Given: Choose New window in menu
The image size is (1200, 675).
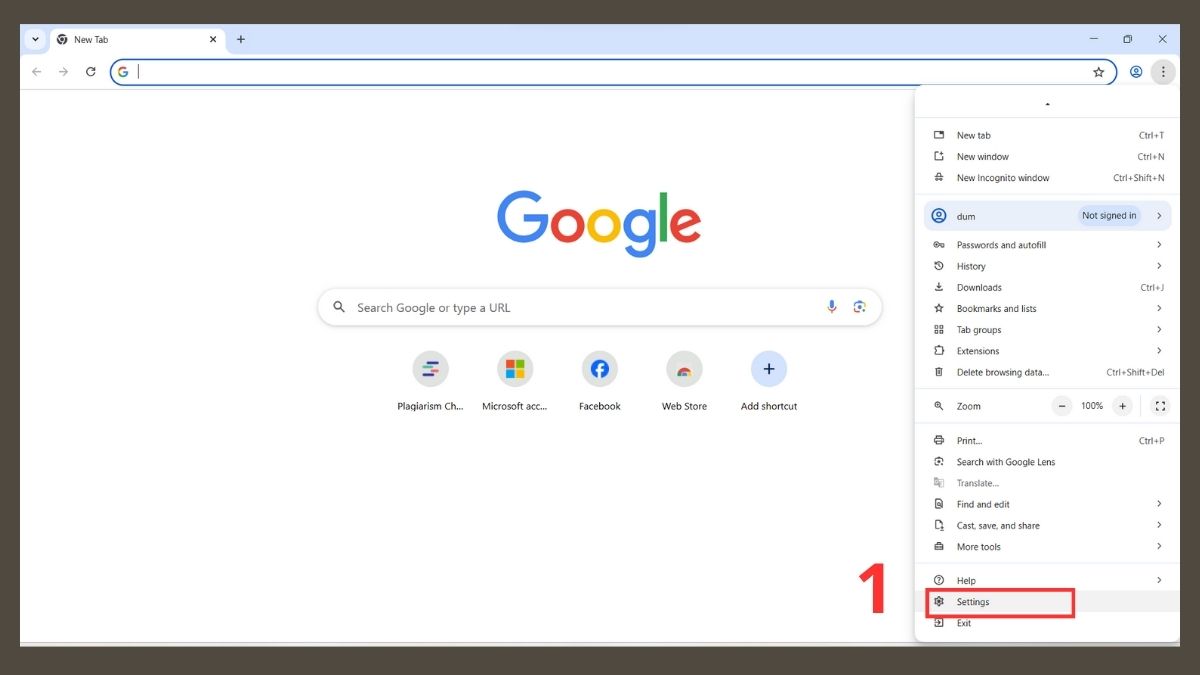Looking at the screenshot, I should 1048,156.
